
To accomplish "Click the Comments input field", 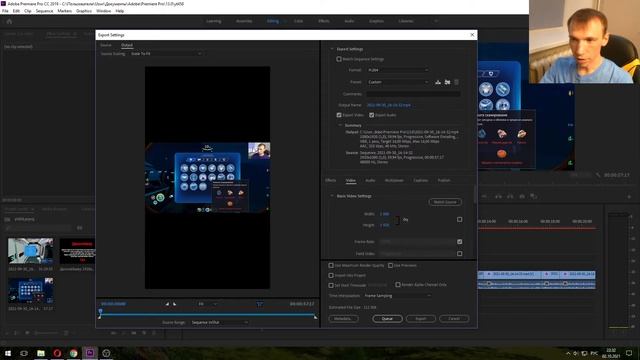I will pyautogui.click(x=413, y=94).
